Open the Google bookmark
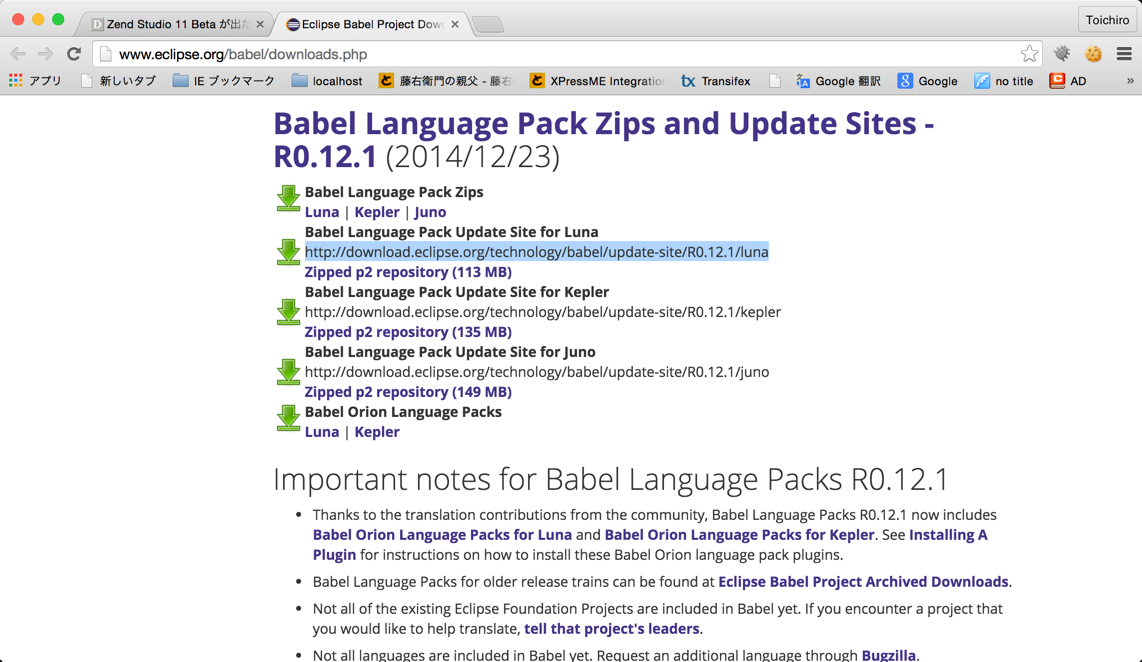1142x662 pixels. [927, 81]
